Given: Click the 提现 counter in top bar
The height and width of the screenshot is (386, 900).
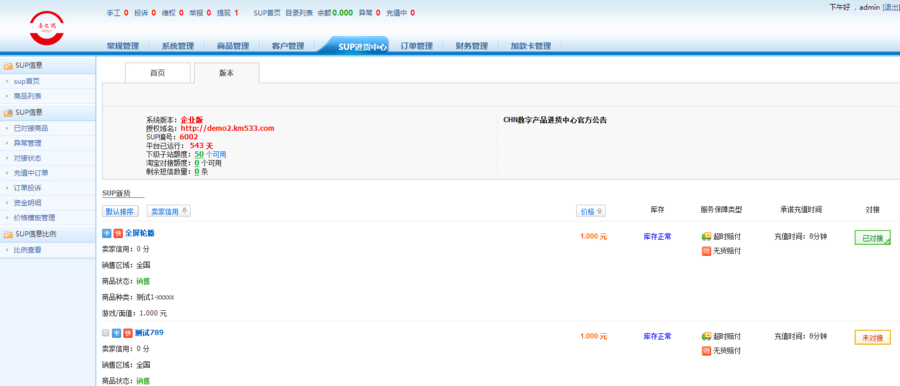Looking at the screenshot, I should click(x=228, y=13).
